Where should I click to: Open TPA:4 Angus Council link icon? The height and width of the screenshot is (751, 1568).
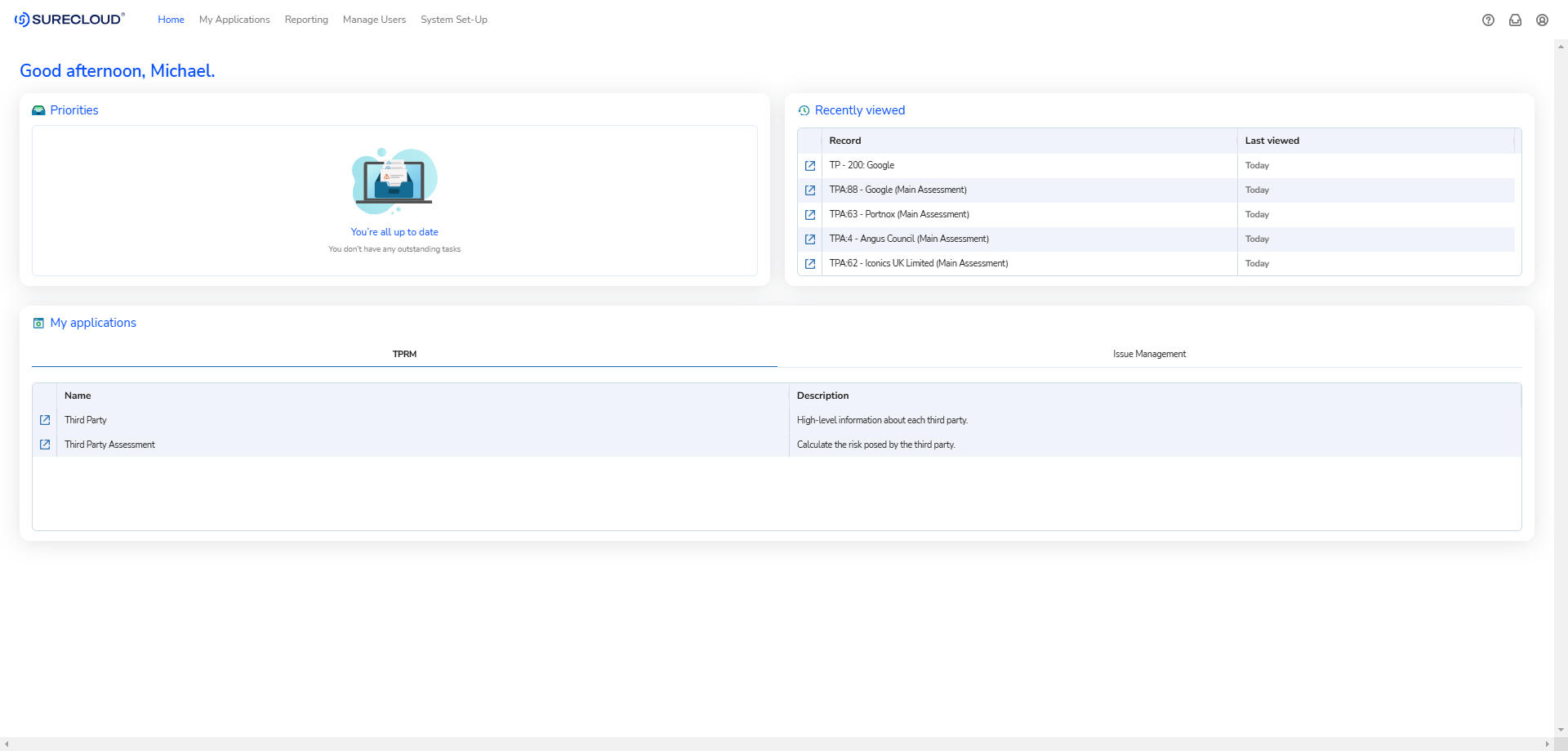click(810, 239)
